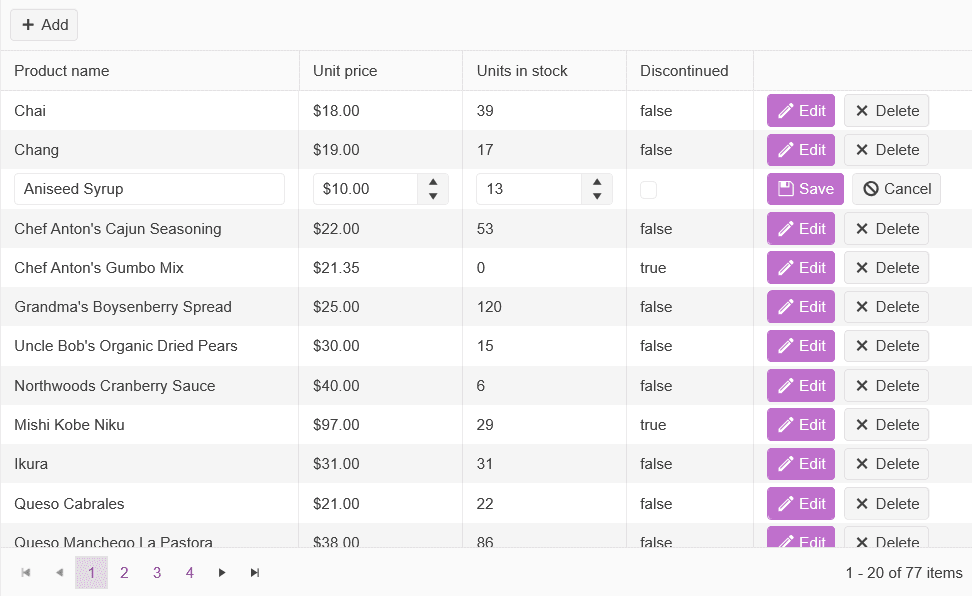Go to first page of the pager
This screenshot has height=596, width=972.
tap(26, 572)
